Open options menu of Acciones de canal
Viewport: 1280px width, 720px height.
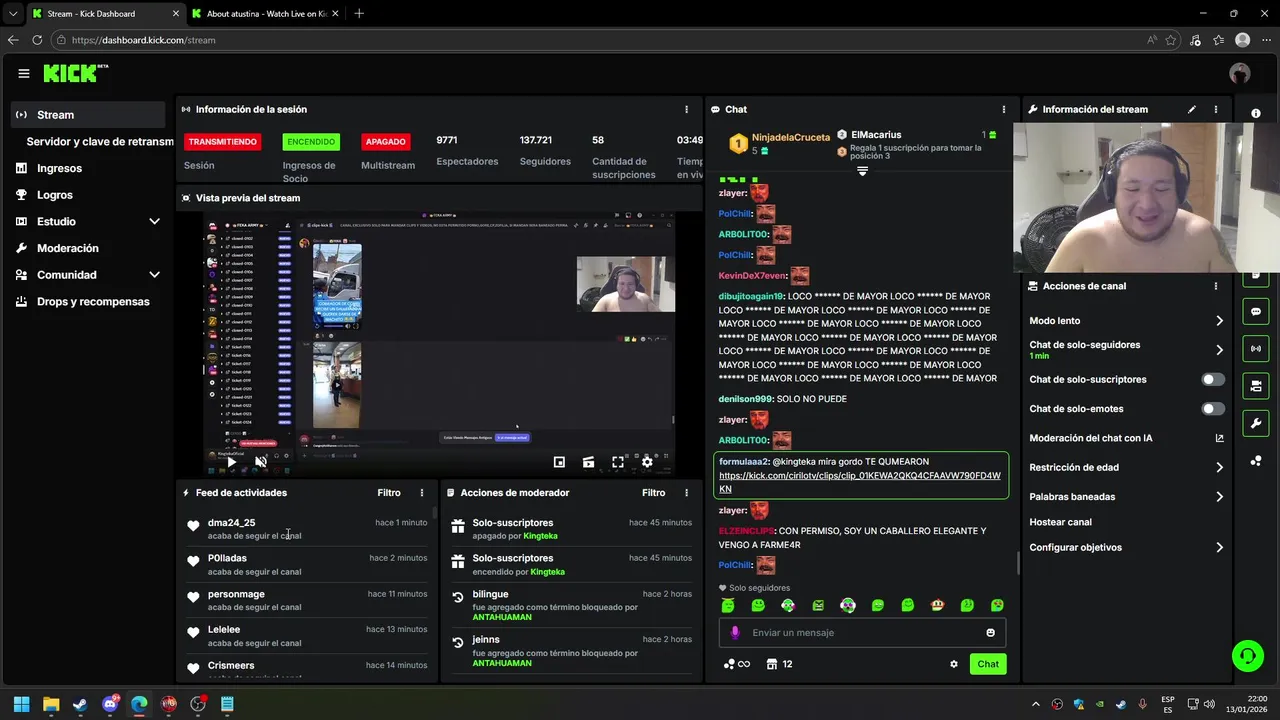coord(1216,286)
